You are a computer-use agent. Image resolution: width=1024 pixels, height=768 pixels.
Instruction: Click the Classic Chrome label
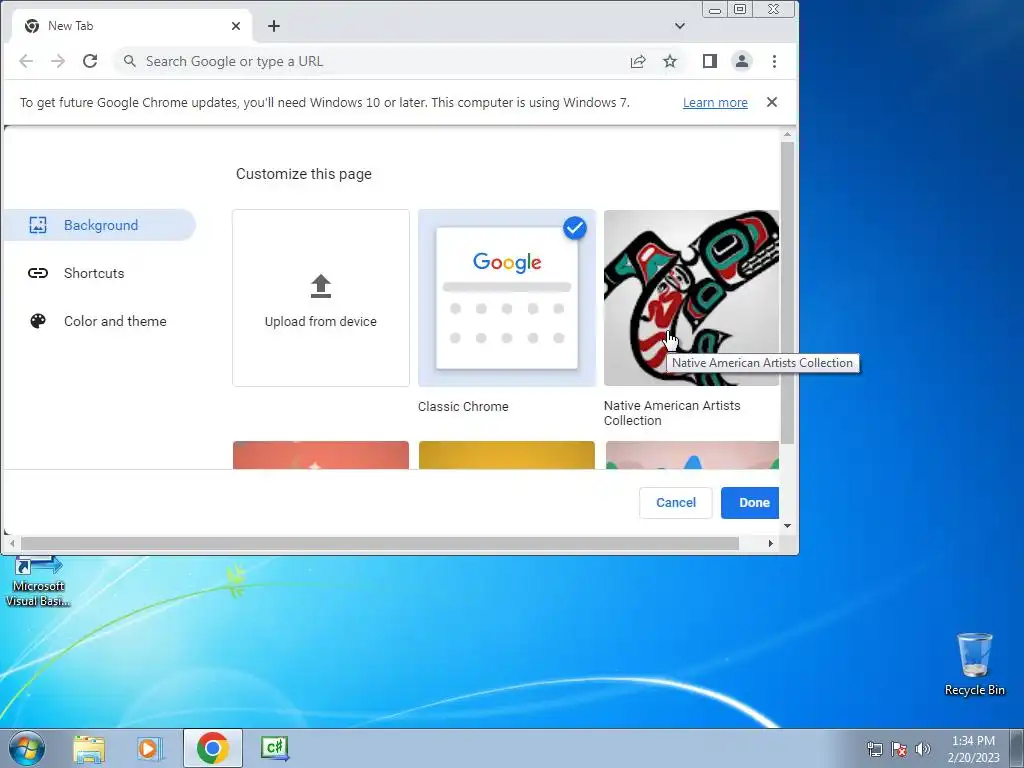click(x=463, y=406)
